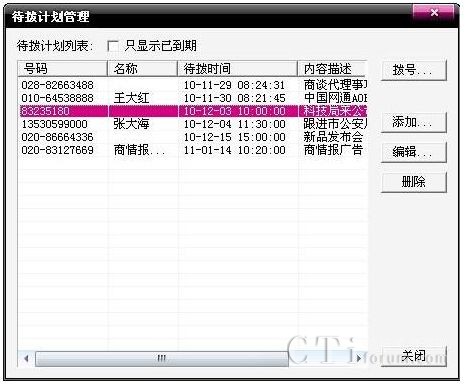465x384 pixels.
Task: Select the row named 王大红
Action: 193,98
